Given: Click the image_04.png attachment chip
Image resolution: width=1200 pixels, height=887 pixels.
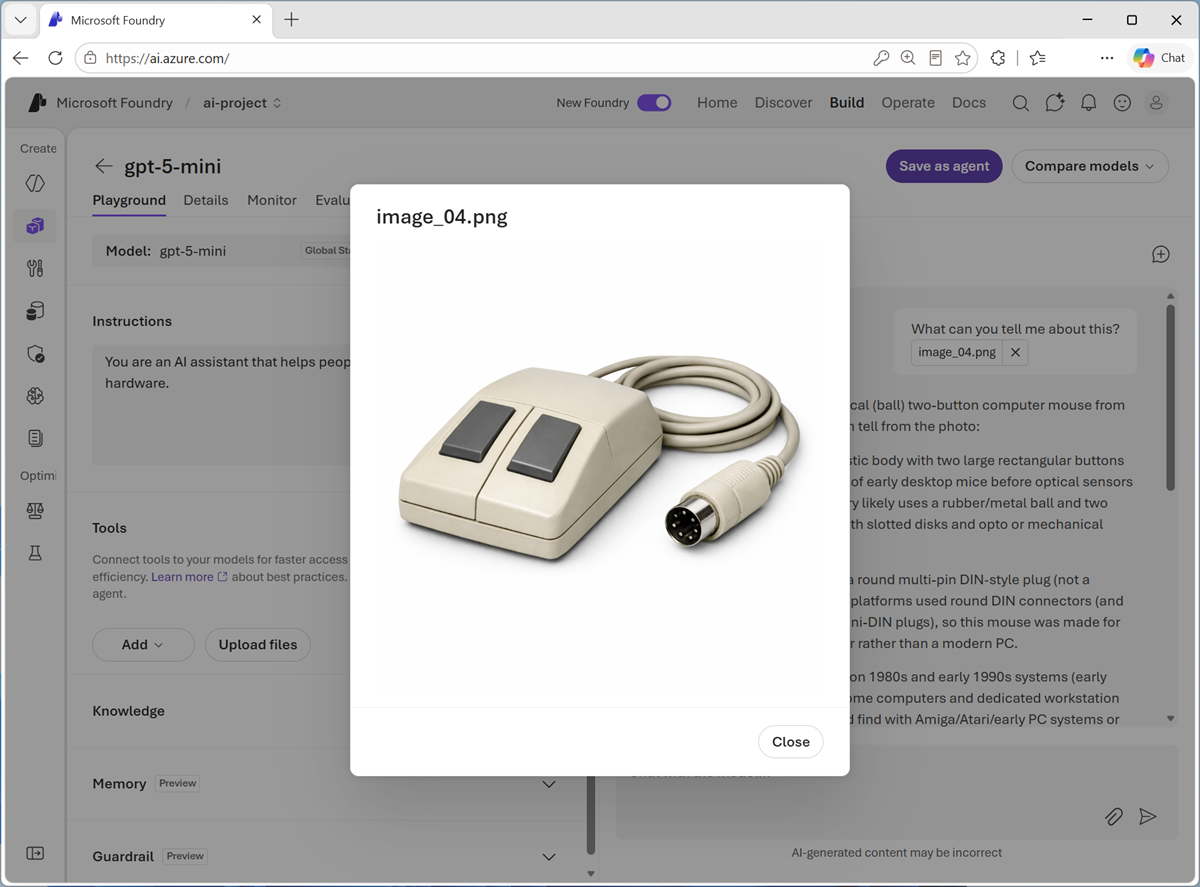Looking at the screenshot, I should click(x=957, y=352).
